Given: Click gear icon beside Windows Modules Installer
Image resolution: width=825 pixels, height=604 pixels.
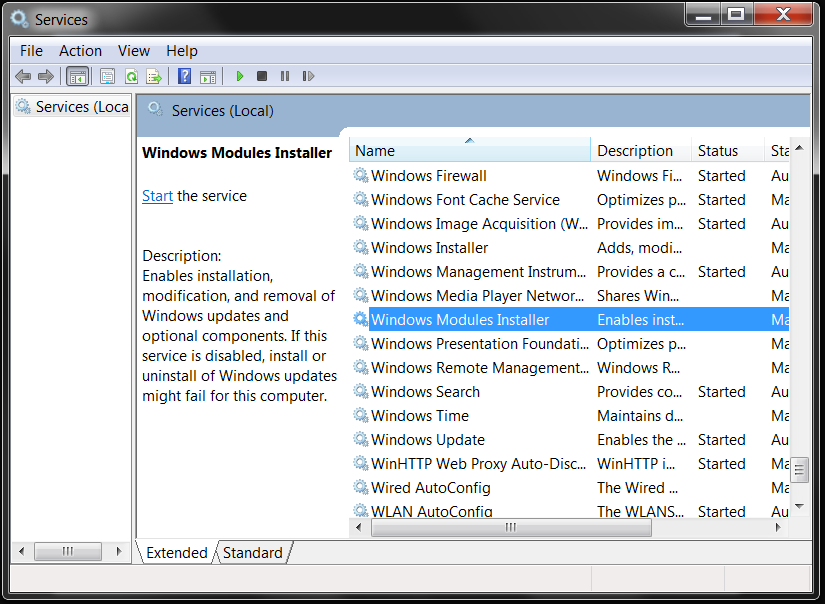Looking at the screenshot, I should 360,319.
